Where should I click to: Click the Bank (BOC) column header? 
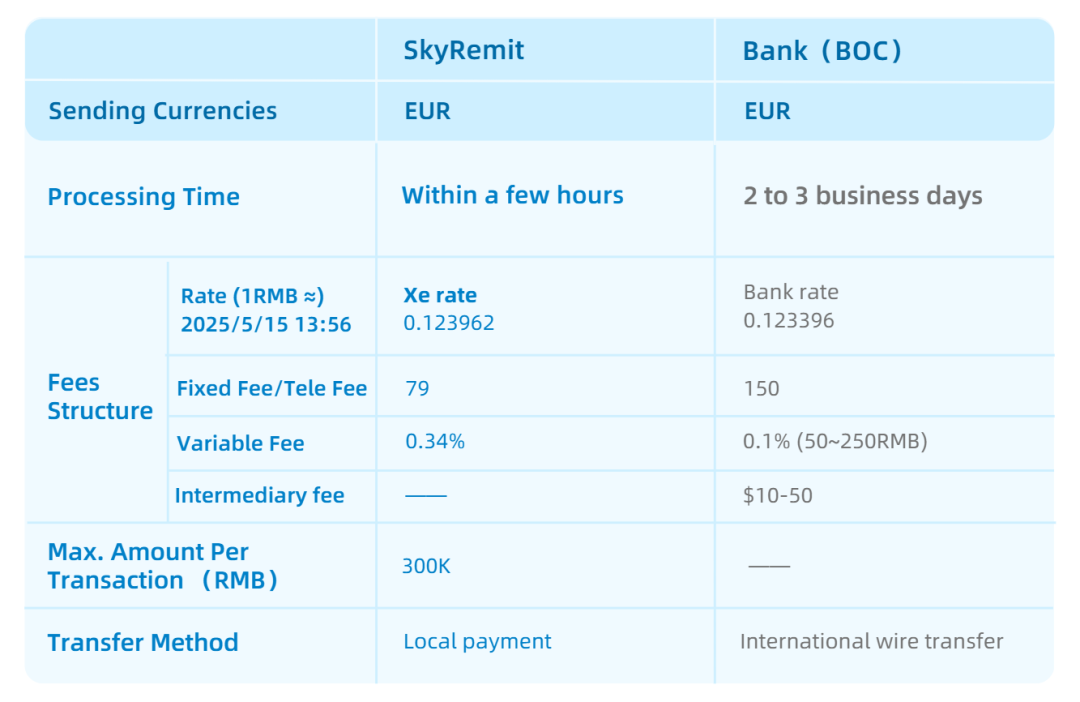[822, 50]
